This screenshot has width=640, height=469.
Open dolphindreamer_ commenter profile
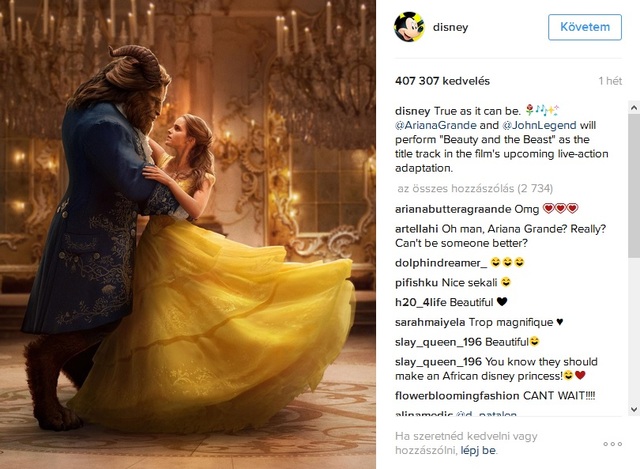[x=441, y=263]
